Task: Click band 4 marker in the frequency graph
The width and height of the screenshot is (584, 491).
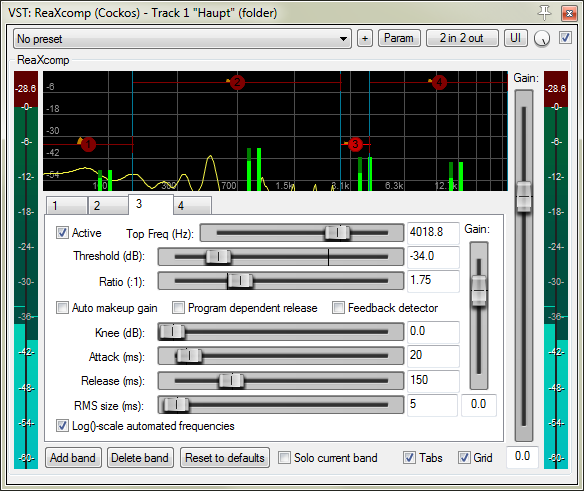Action: click(439, 82)
